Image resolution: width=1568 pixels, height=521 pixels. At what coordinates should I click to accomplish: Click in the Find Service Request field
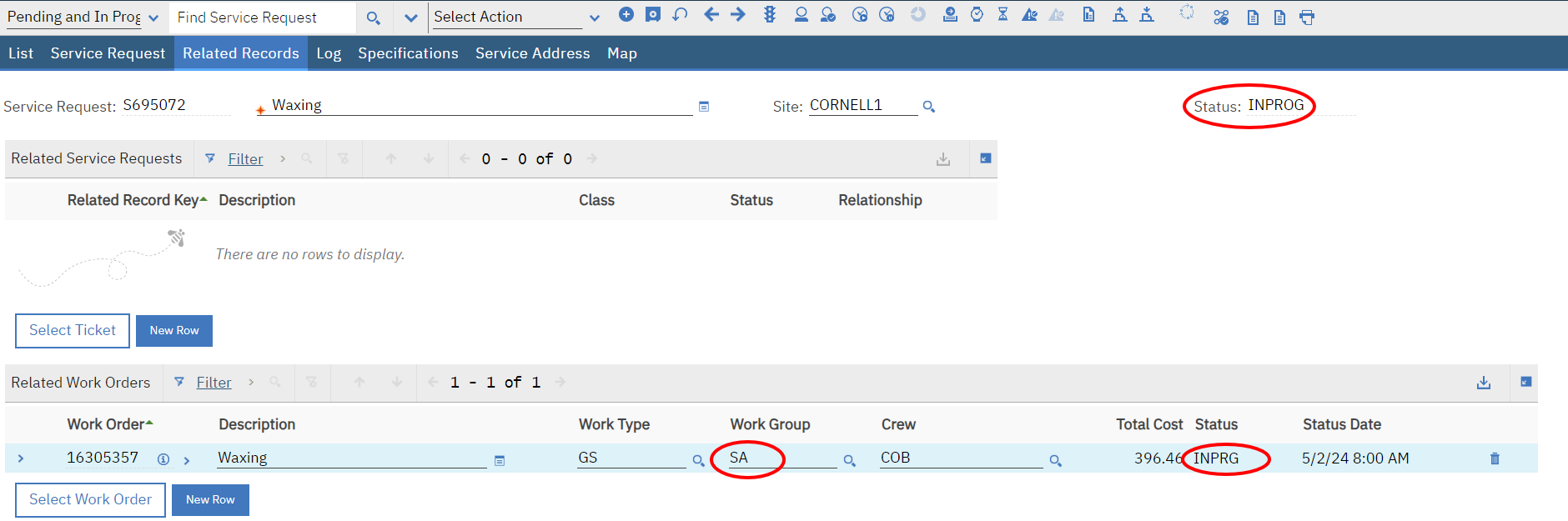click(x=263, y=18)
